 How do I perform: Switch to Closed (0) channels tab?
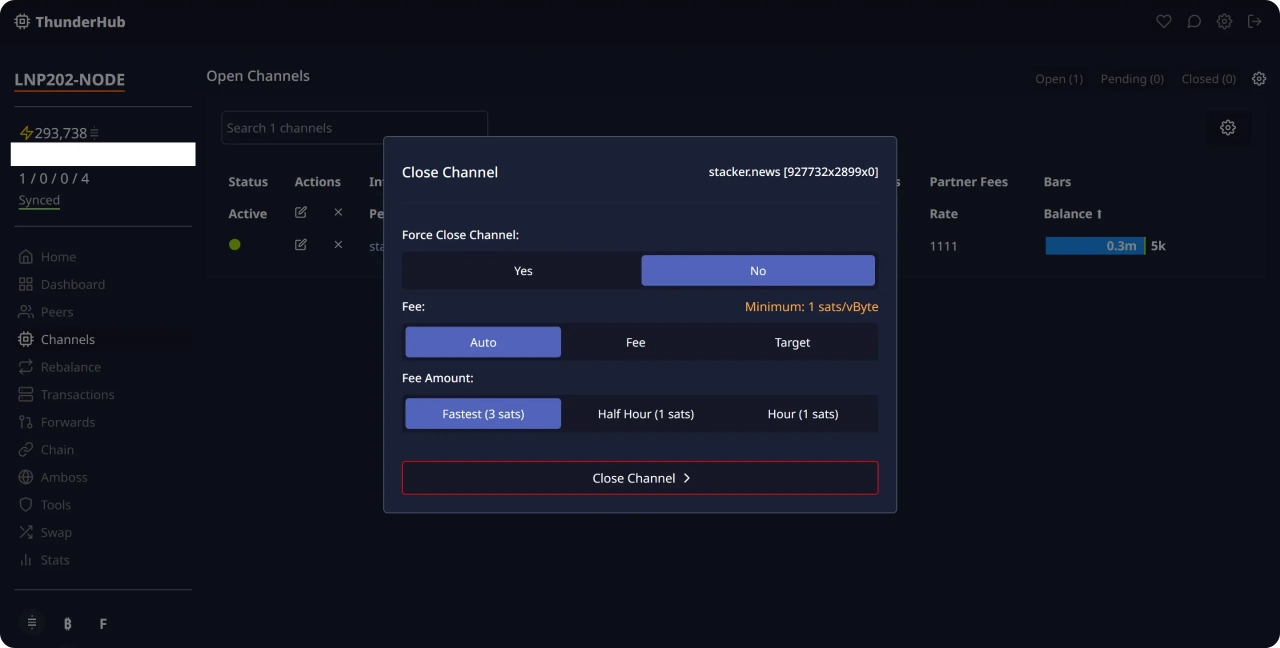point(1208,79)
